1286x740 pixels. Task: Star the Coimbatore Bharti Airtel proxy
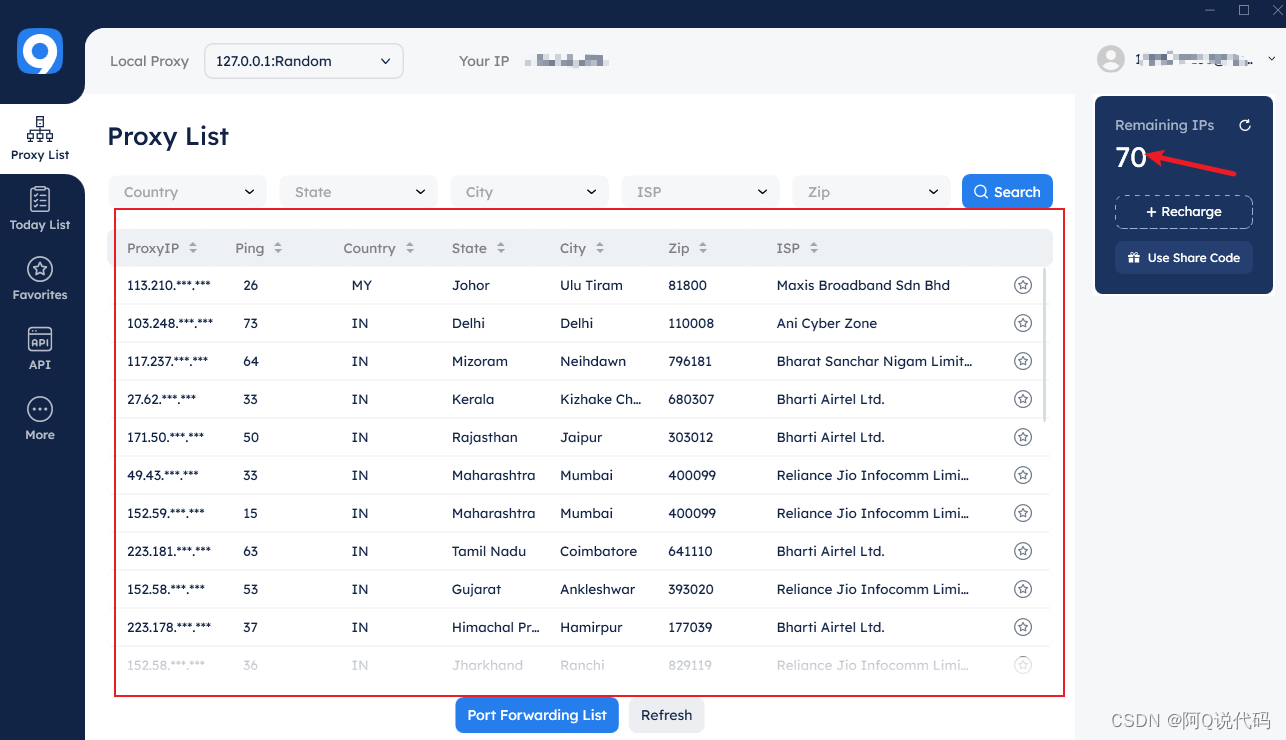1022,551
